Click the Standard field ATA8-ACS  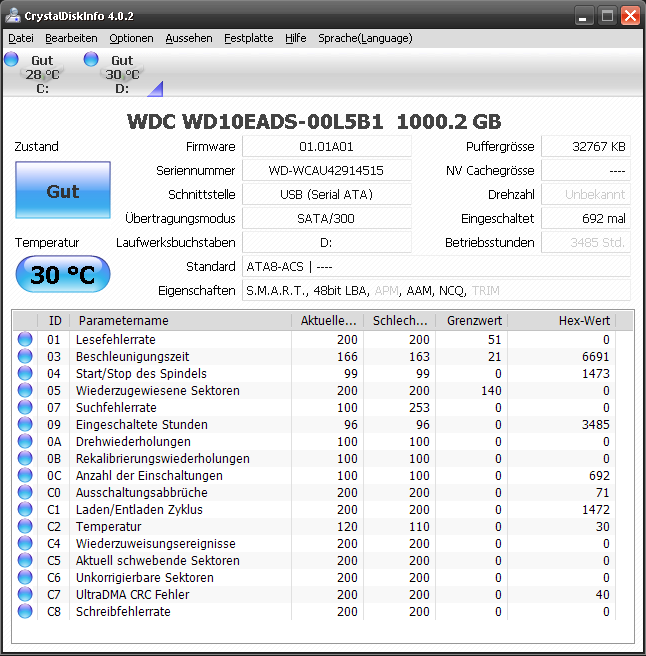tap(436, 266)
